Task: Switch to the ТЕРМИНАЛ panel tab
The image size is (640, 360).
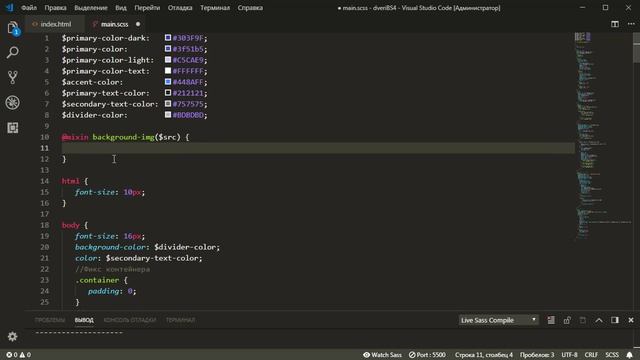Action: click(180, 320)
